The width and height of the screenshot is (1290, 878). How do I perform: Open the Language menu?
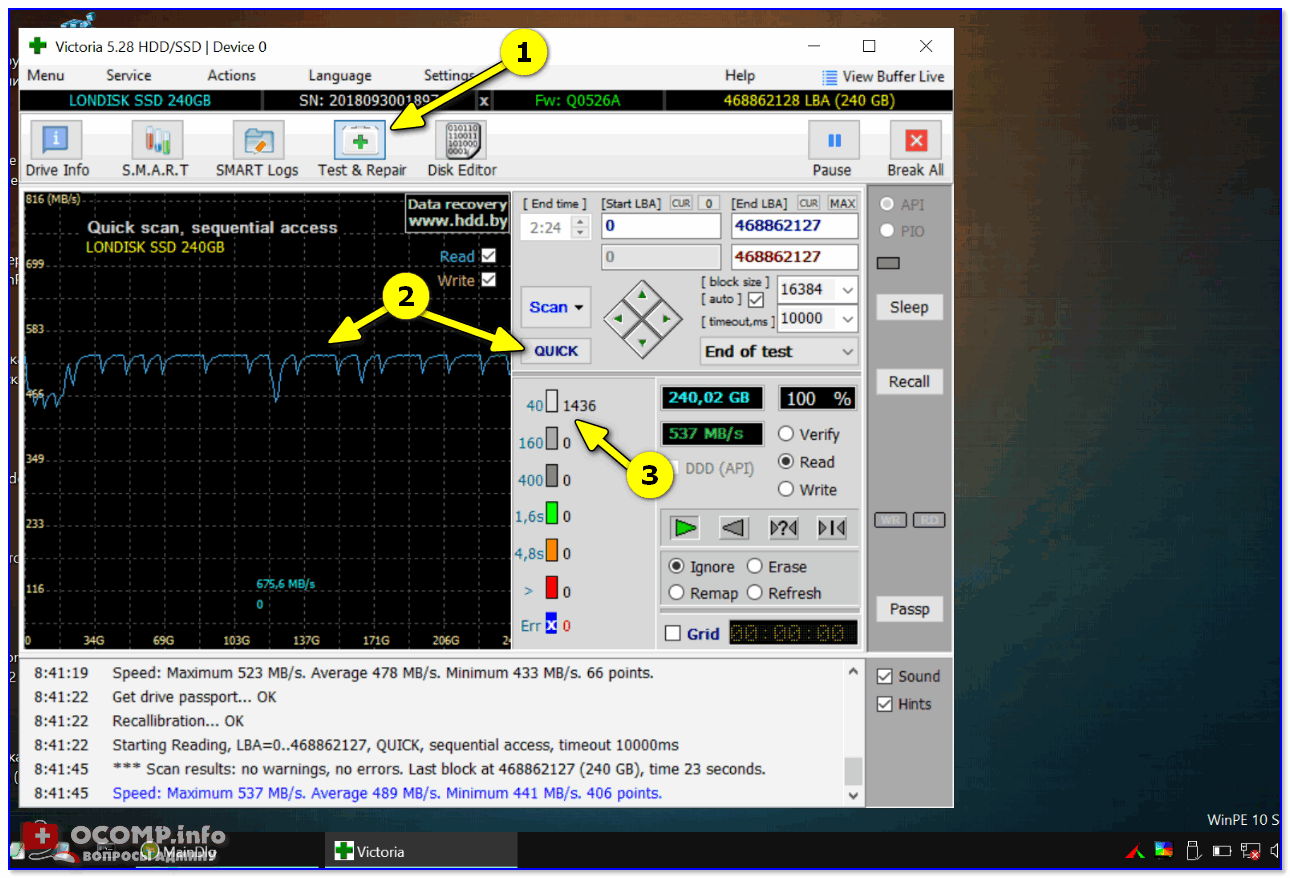(339, 76)
